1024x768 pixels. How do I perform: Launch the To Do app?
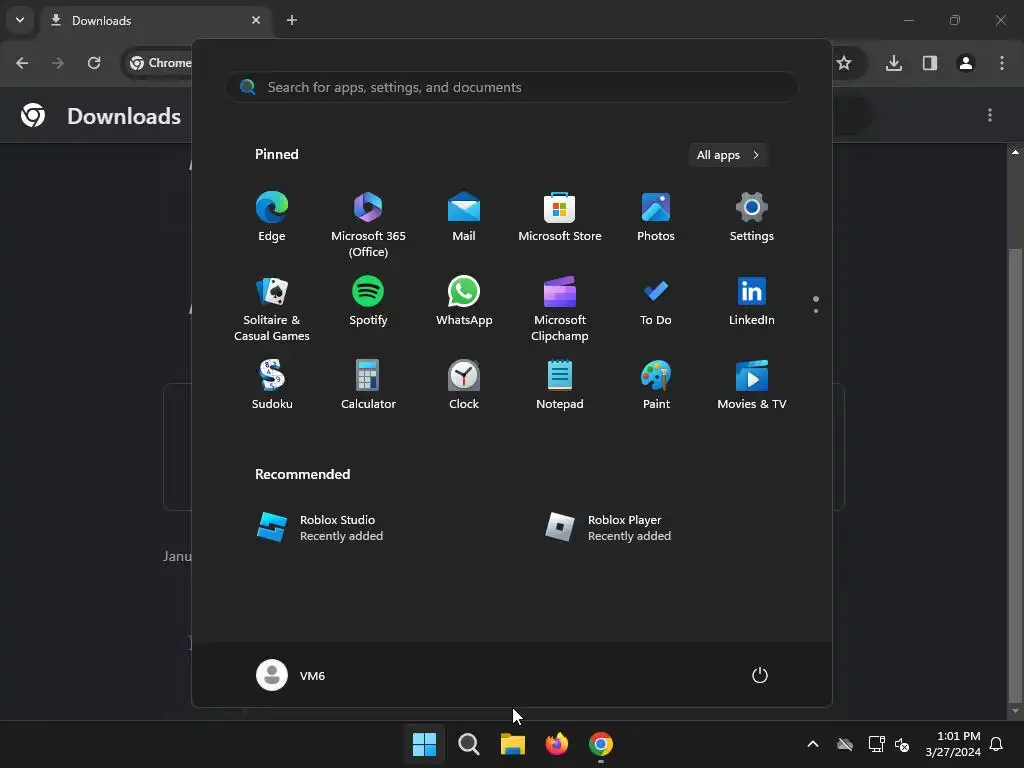point(656,302)
